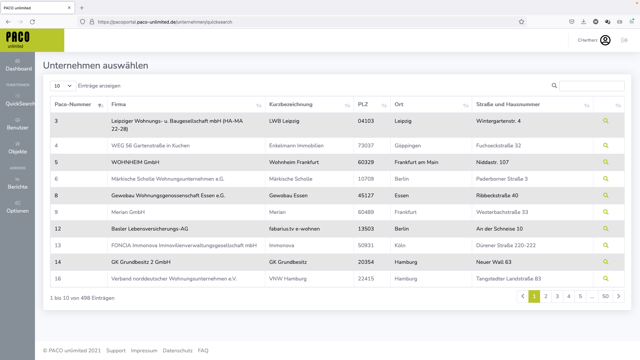Open GK Grundbesitz 2 GmbH via magnifier icon

pos(605,262)
